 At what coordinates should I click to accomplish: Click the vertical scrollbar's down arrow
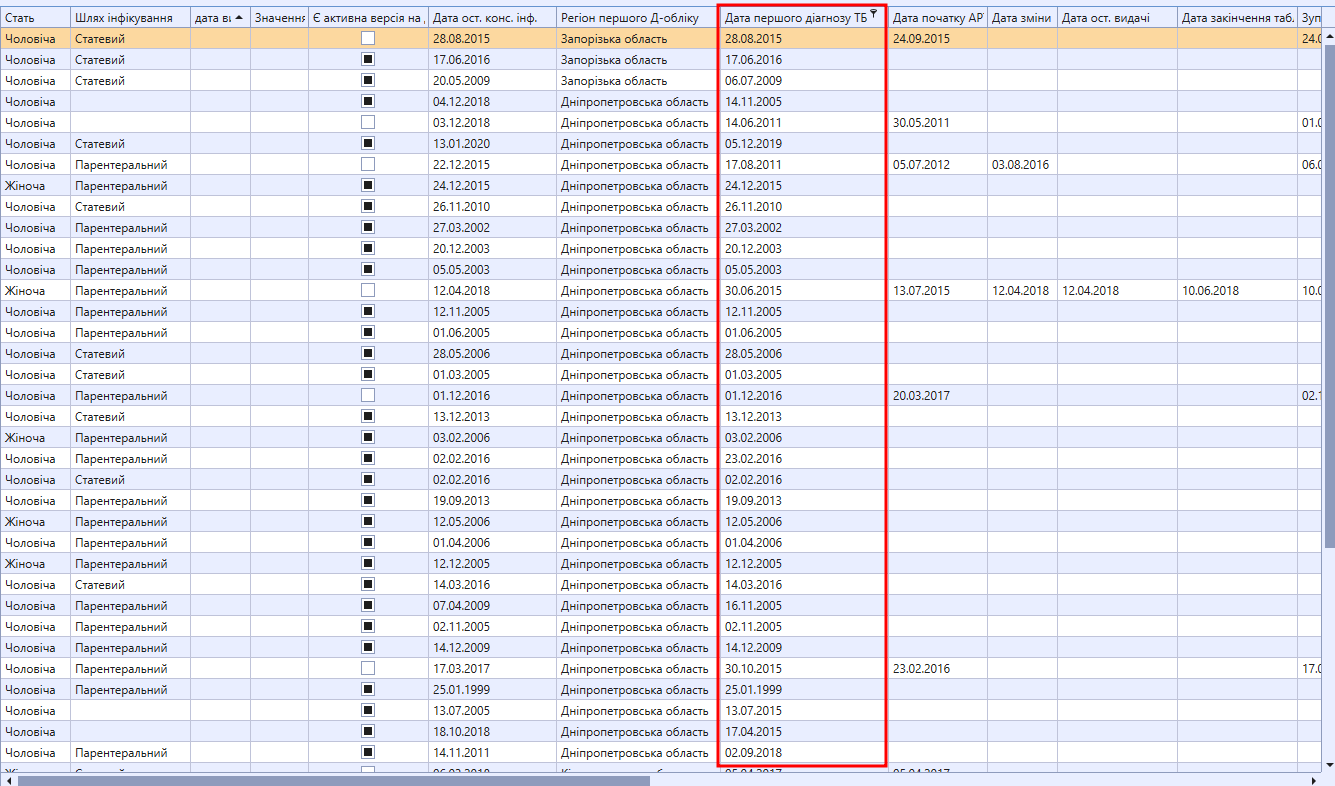click(1329, 765)
